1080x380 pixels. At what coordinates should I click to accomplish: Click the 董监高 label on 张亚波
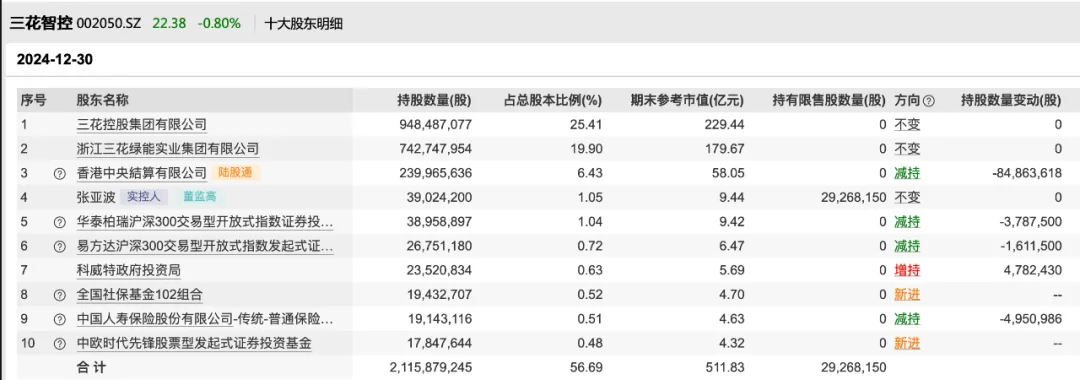coord(200,197)
